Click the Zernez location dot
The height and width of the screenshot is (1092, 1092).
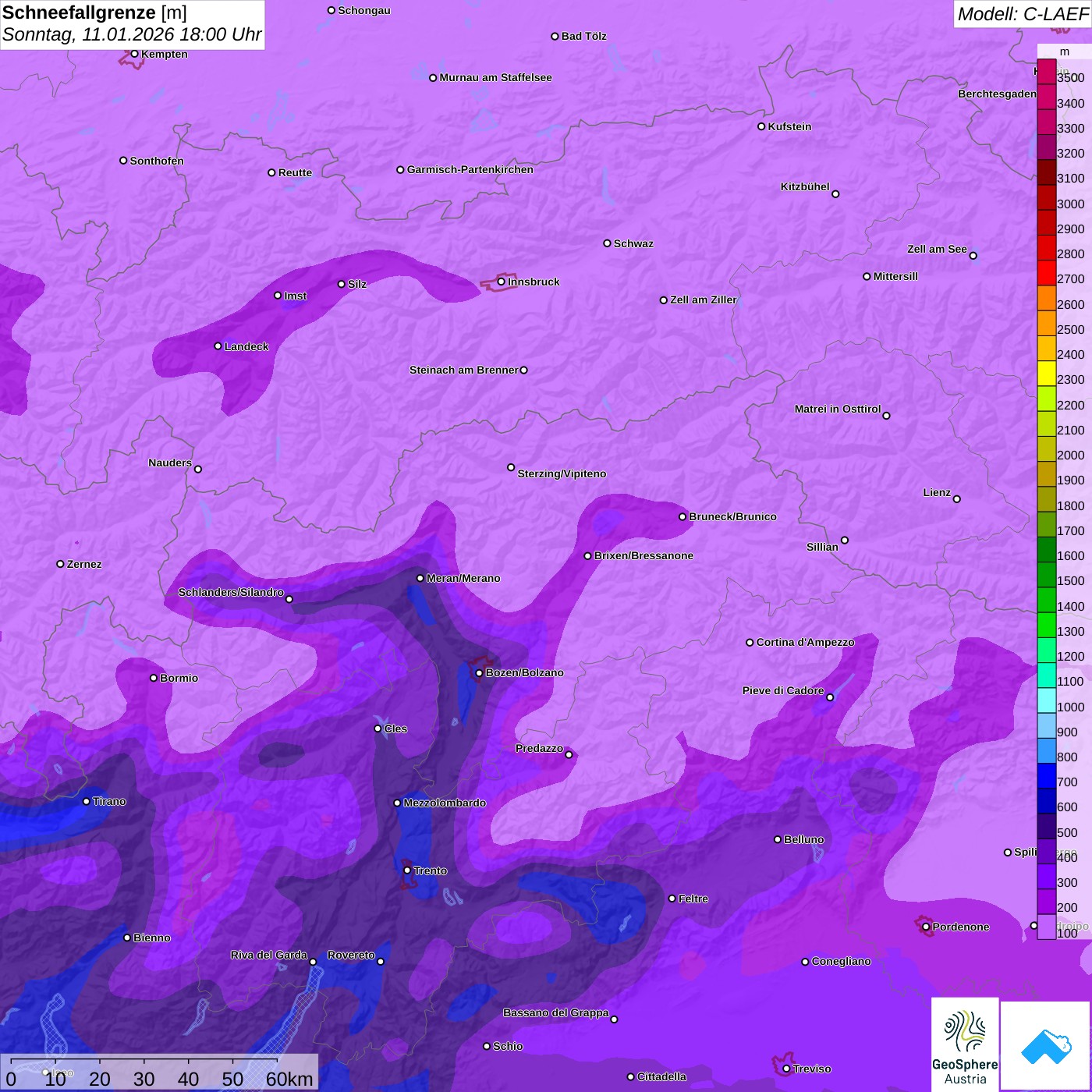(x=60, y=564)
